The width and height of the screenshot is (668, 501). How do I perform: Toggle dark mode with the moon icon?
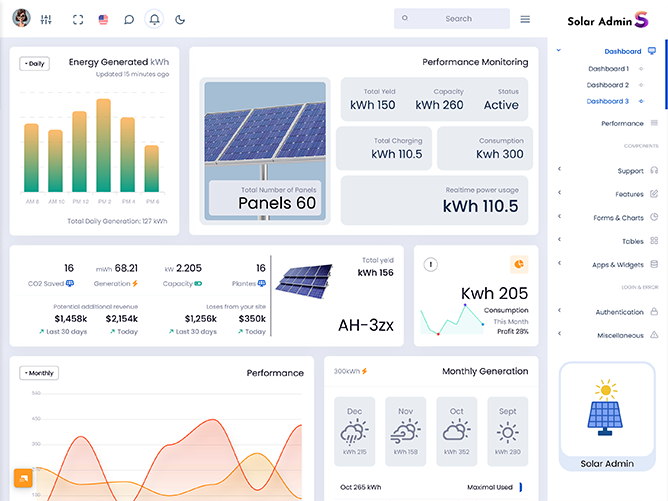pos(180,19)
